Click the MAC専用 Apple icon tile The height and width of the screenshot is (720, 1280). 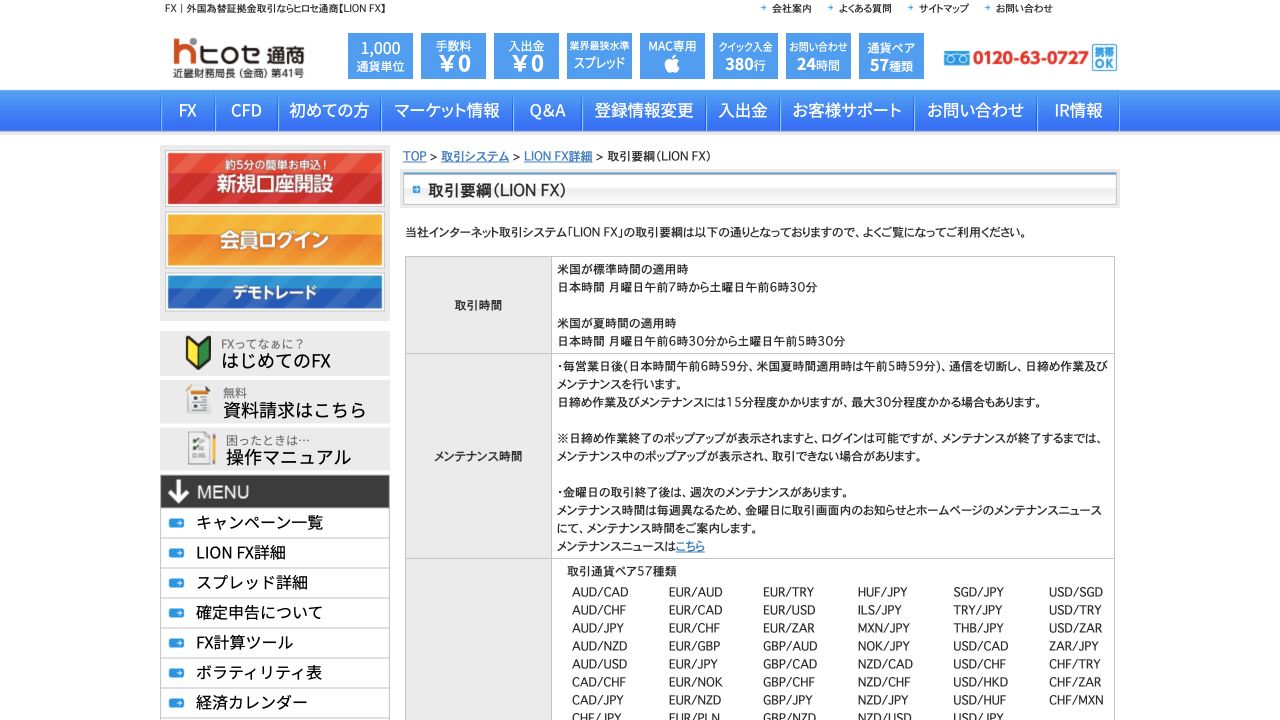pyautogui.click(x=672, y=56)
